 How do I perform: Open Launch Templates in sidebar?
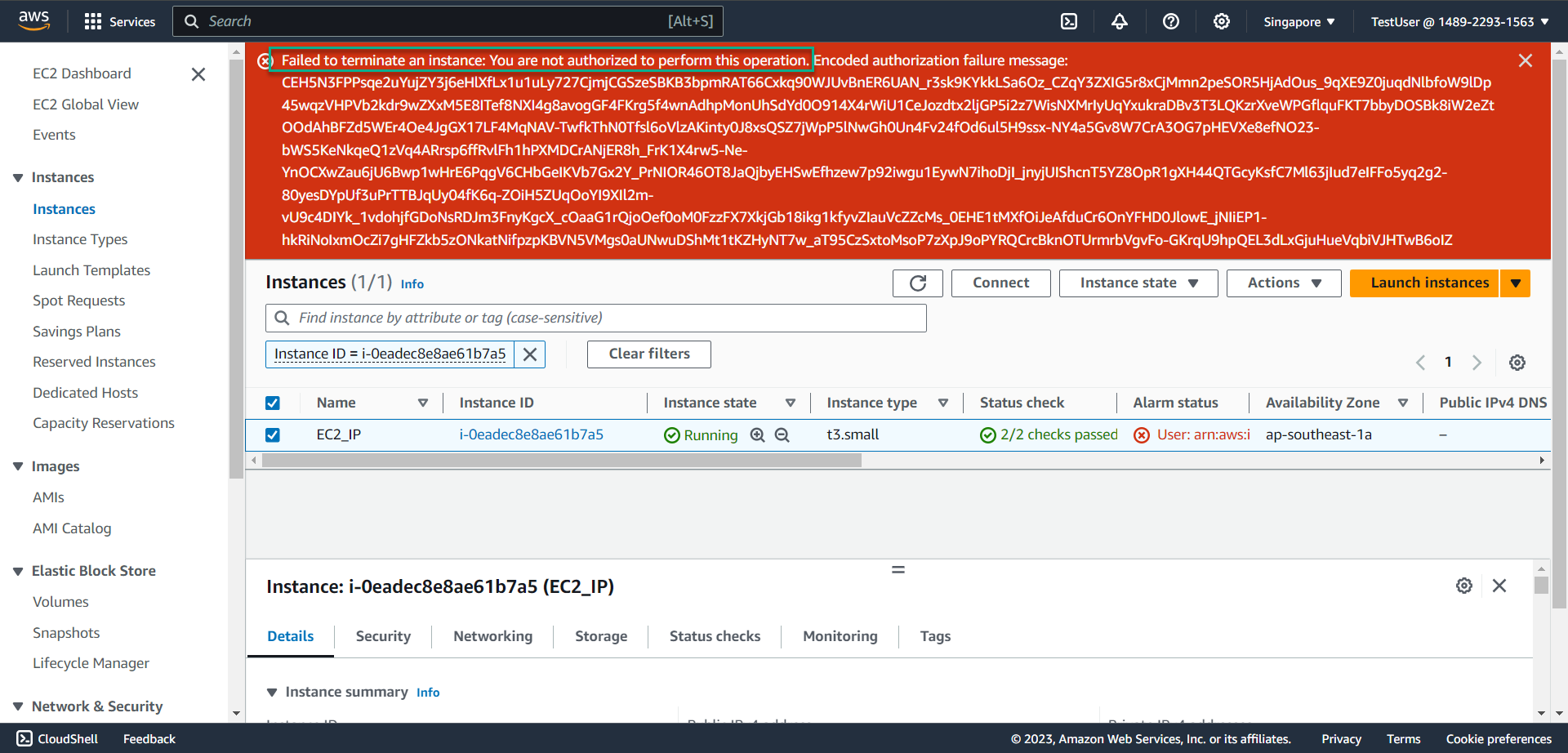click(x=91, y=270)
